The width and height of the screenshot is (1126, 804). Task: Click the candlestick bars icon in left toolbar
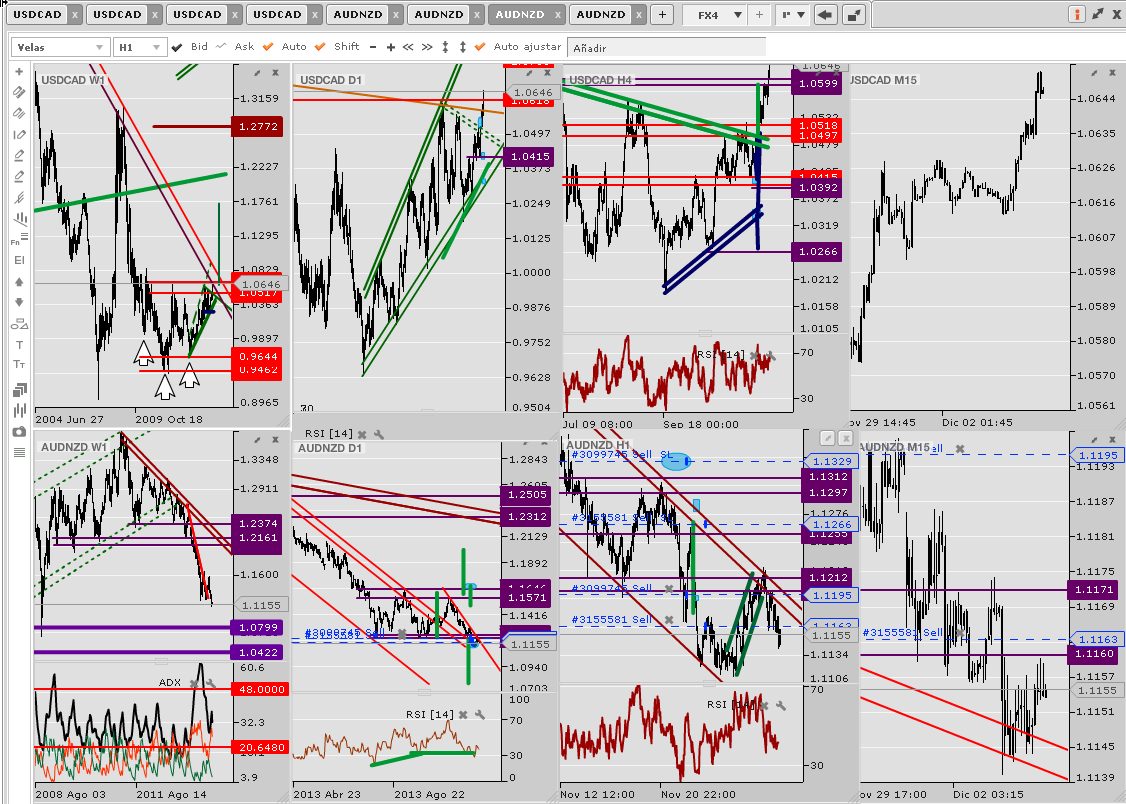coord(19,411)
